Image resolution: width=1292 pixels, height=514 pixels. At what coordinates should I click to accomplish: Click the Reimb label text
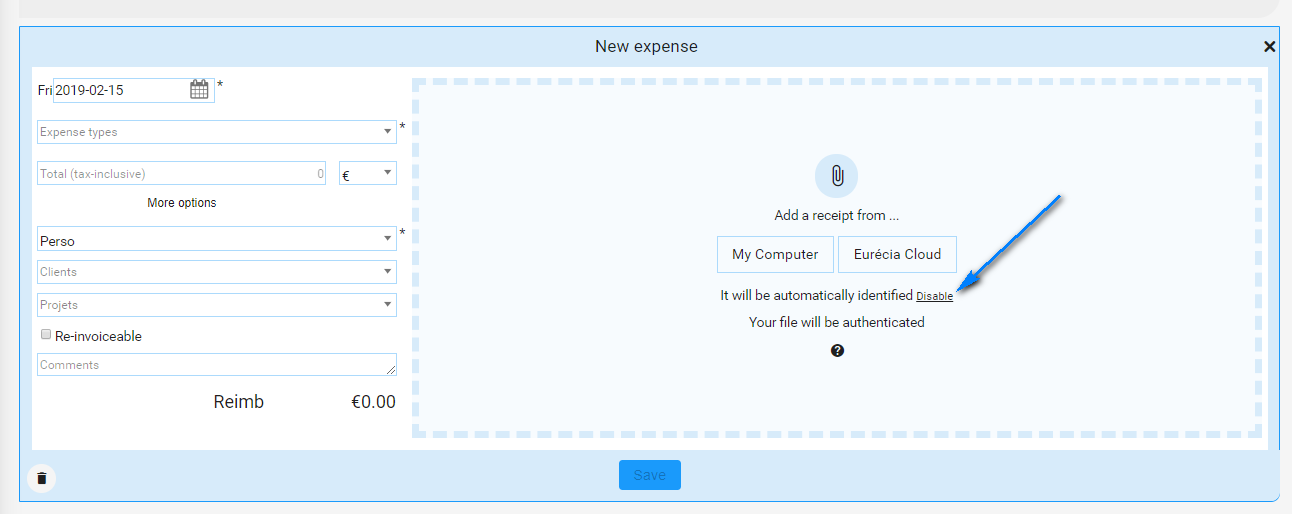click(x=239, y=402)
